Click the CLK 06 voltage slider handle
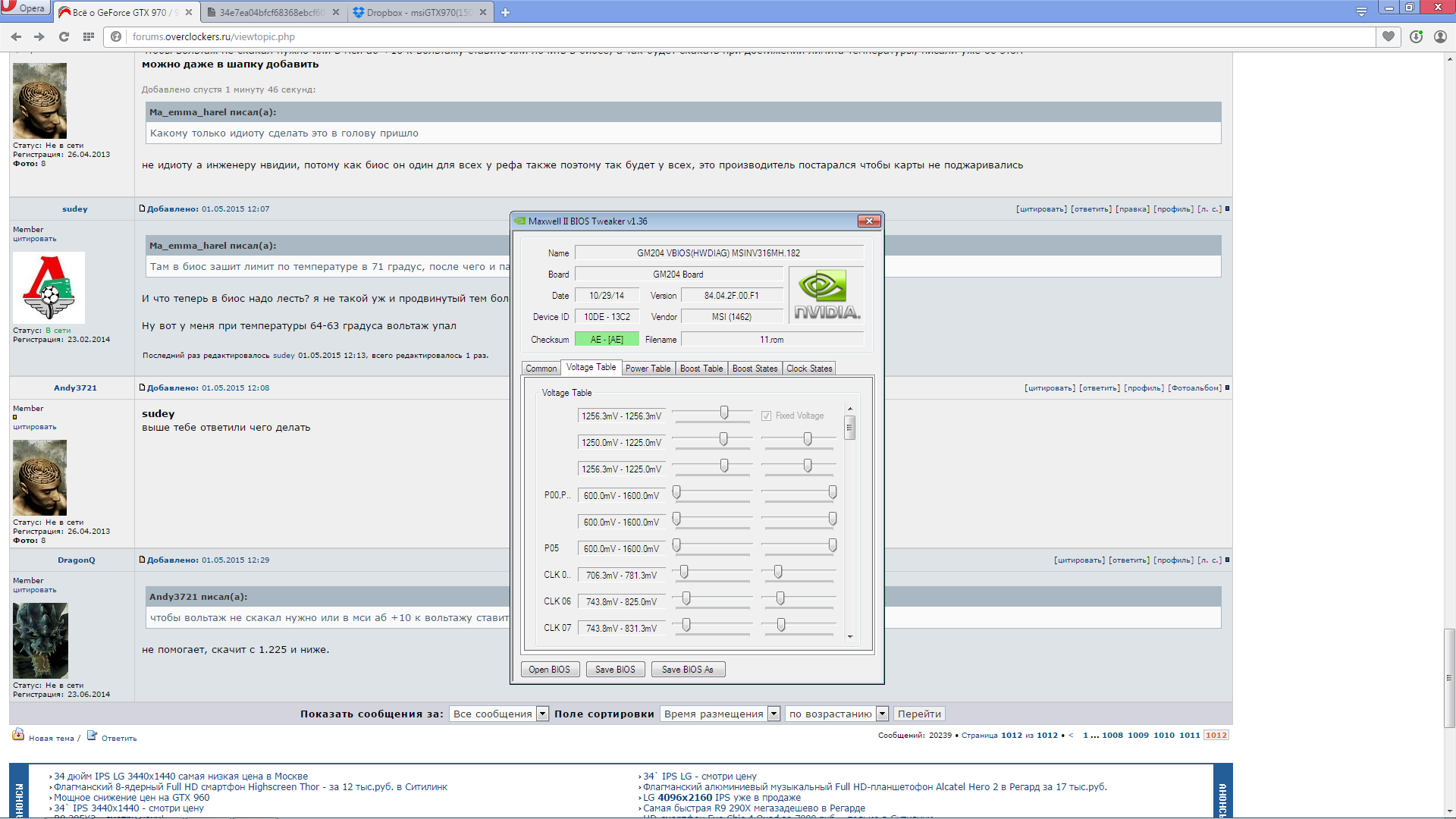1456x819 pixels. (686, 599)
